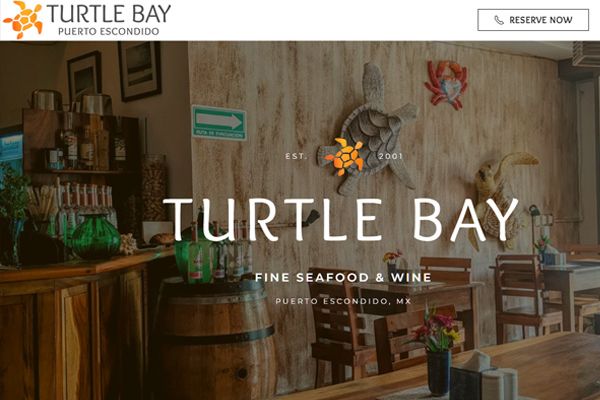600x400 pixels.
Task: Click the small orange turtle emblem in hero
Action: point(344,157)
